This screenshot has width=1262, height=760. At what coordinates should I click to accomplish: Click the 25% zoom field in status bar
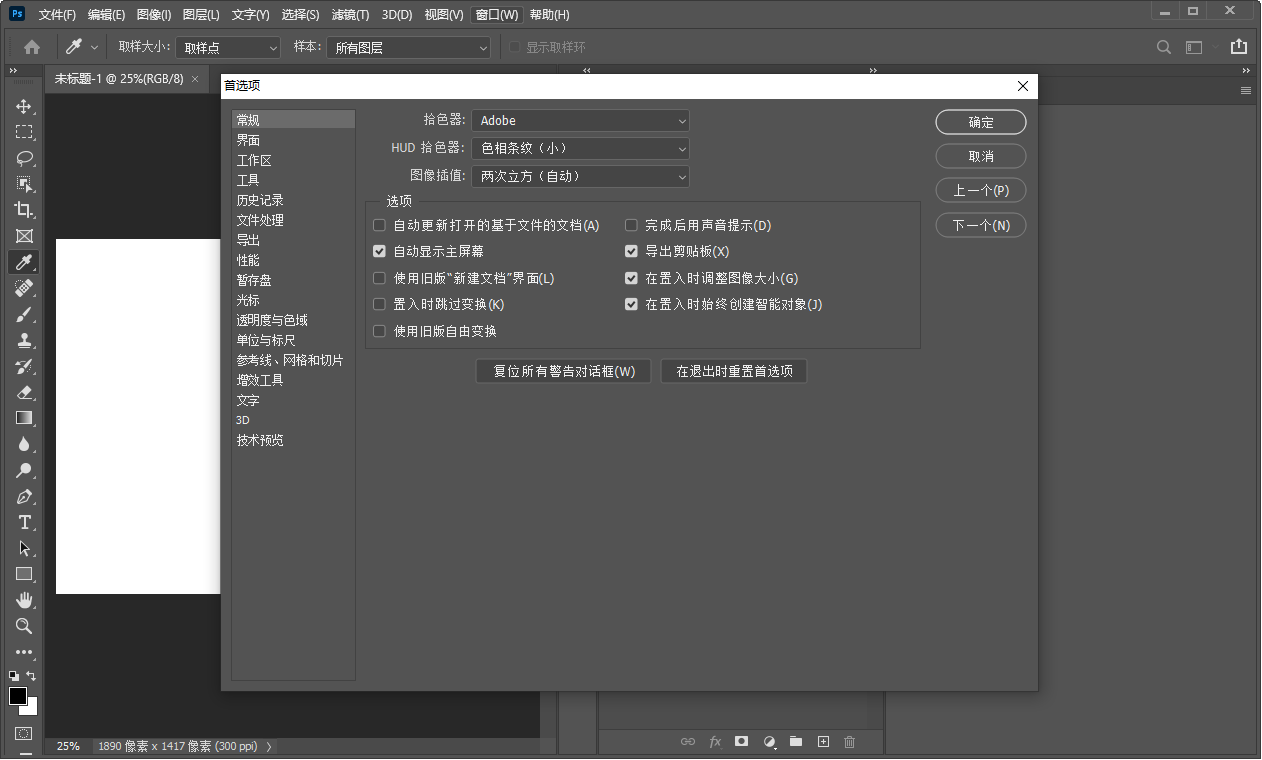[x=67, y=745]
